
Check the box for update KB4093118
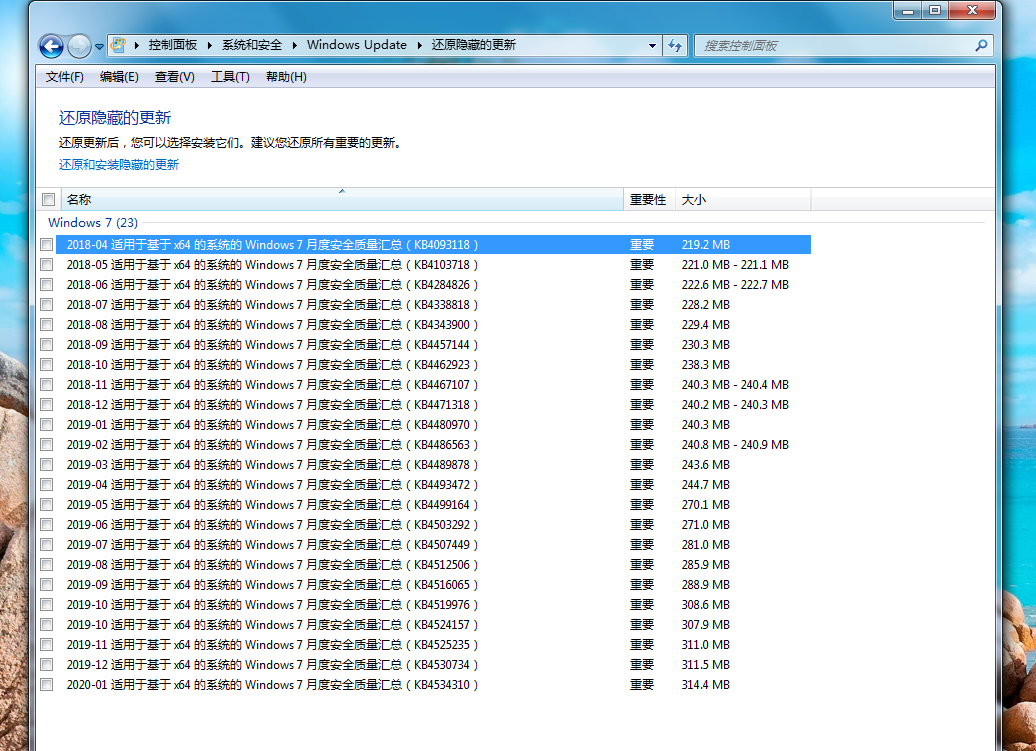tap(47, 245)
